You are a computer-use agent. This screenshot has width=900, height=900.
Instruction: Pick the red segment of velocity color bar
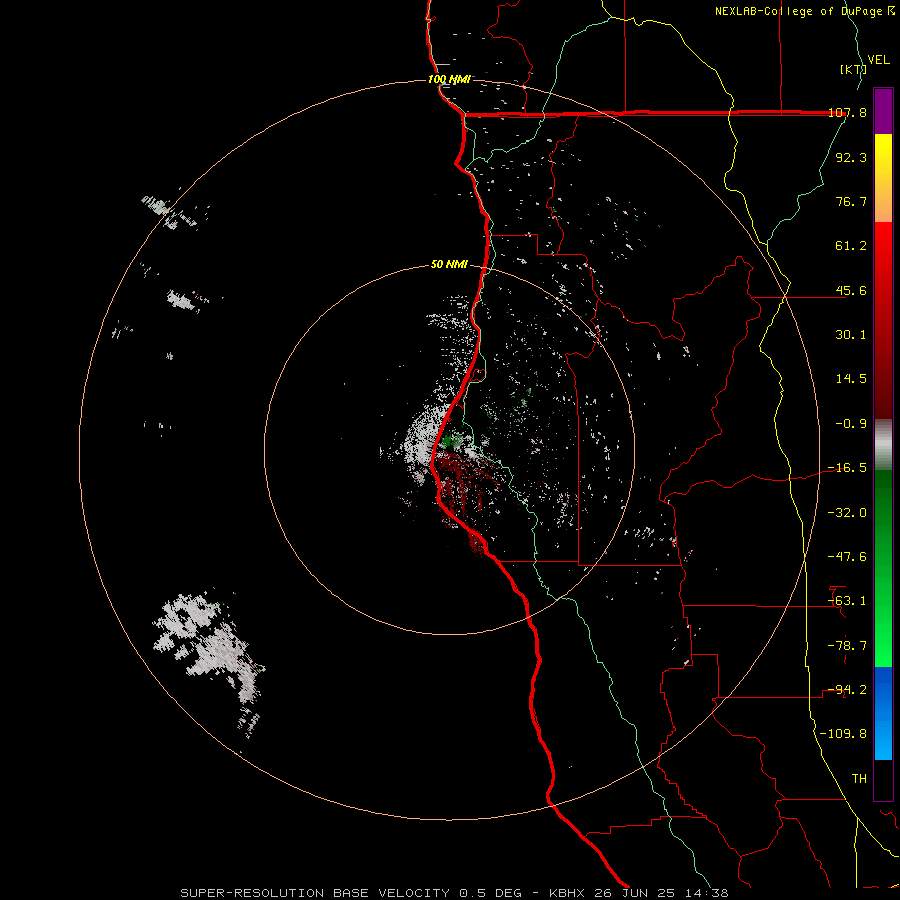tap(883, 320)
